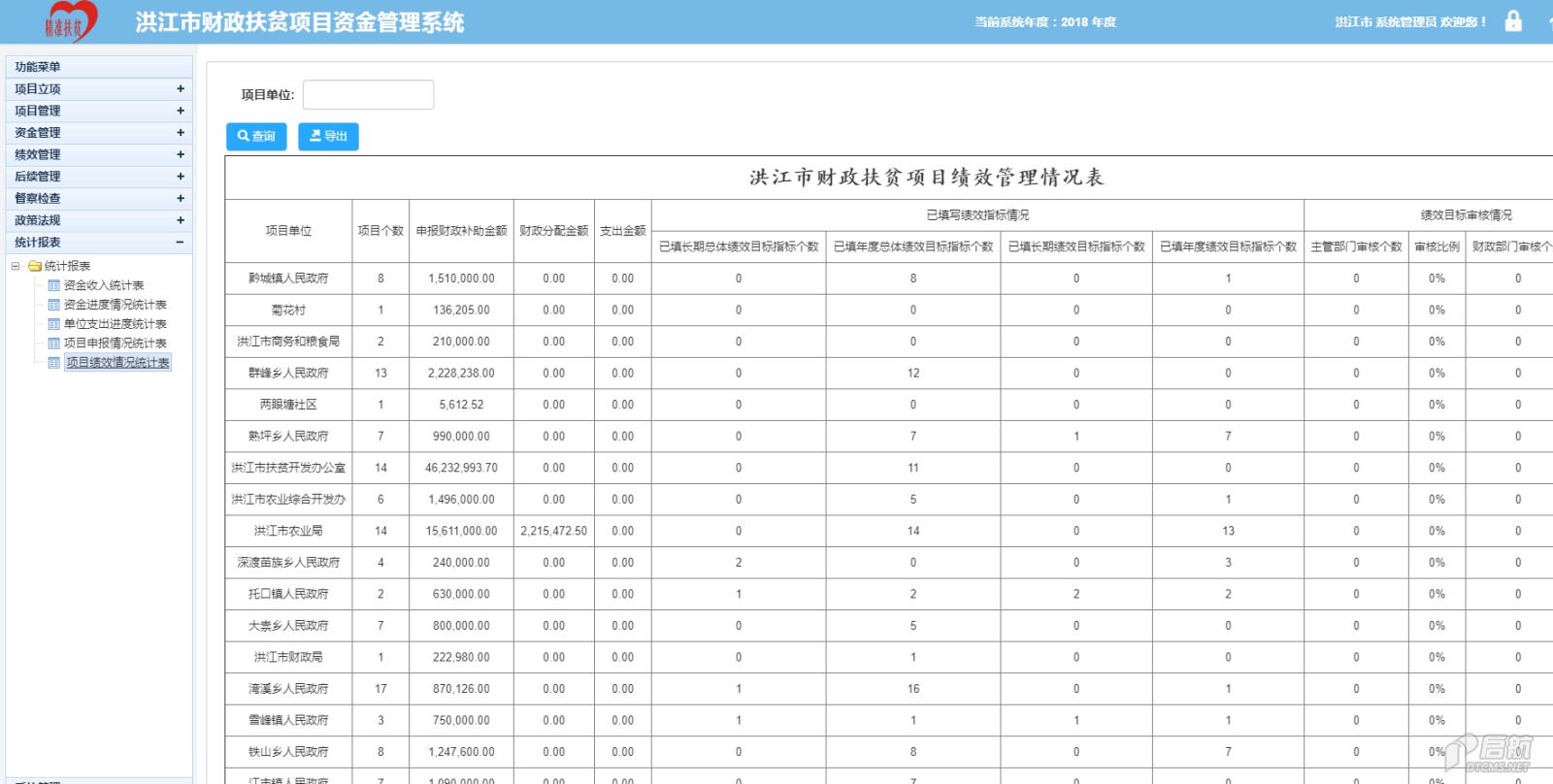The height and width of the screenshot is (784, 1553).
Task: Click the 当前系统年度：2018 年度 label
Action: pyautogui.click(x=1045, y=22)
